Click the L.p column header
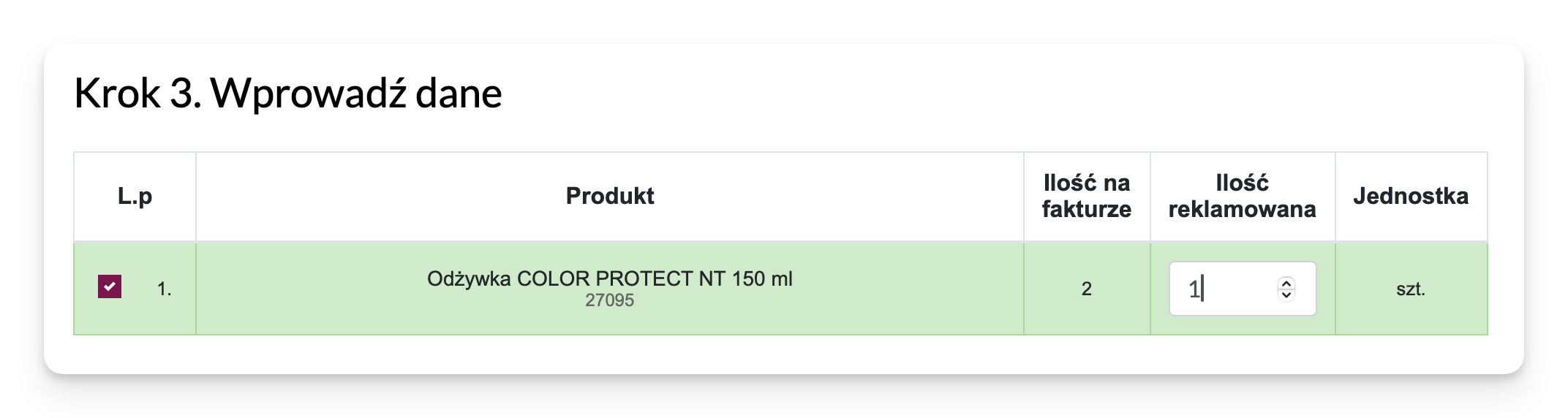Image resolution: width=1568 pixels, height=418 pixels. [x=135, y=196]
